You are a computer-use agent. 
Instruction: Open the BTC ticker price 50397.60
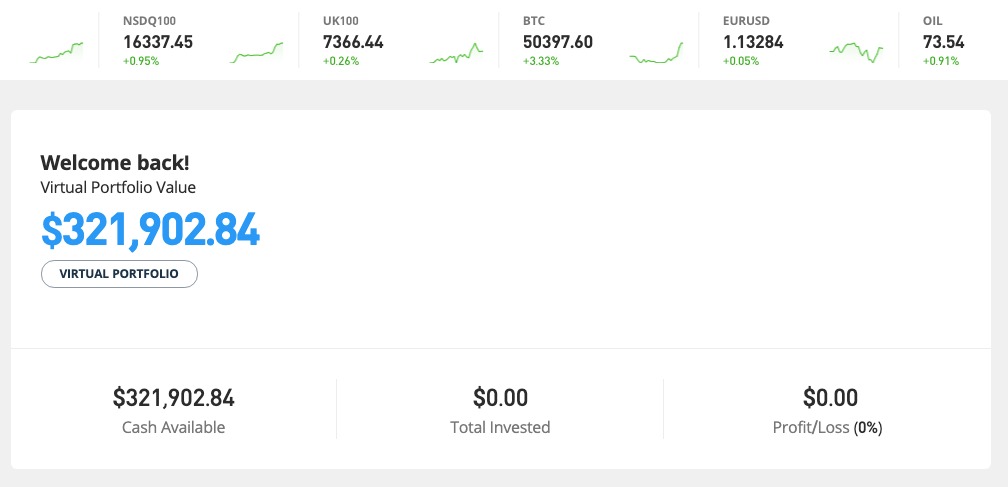tap(558, 42)
